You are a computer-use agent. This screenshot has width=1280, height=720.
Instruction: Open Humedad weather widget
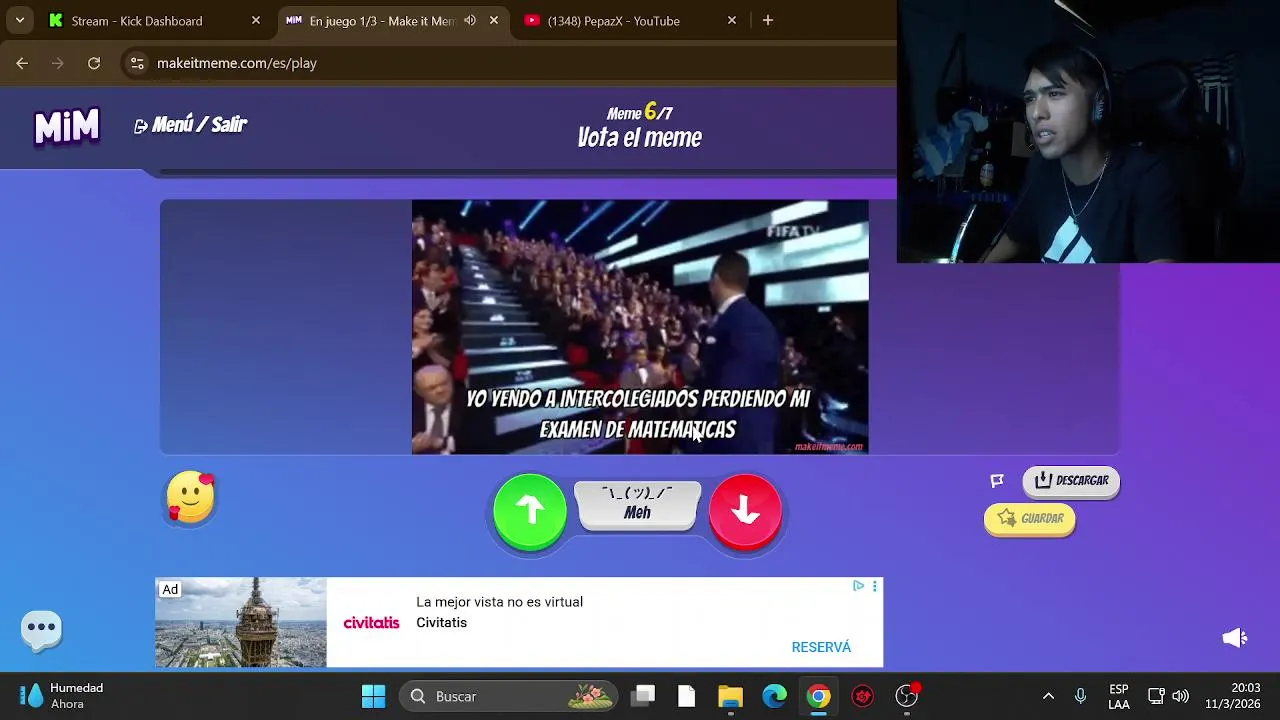click(62, 696)
